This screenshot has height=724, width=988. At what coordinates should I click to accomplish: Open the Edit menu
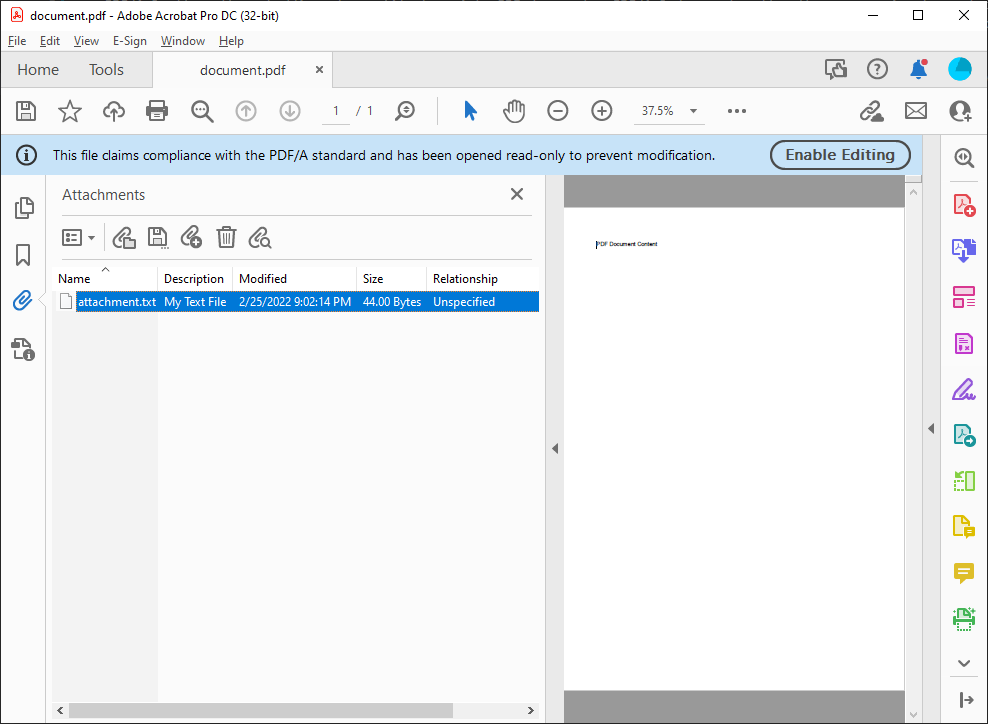tap(50, 41)
